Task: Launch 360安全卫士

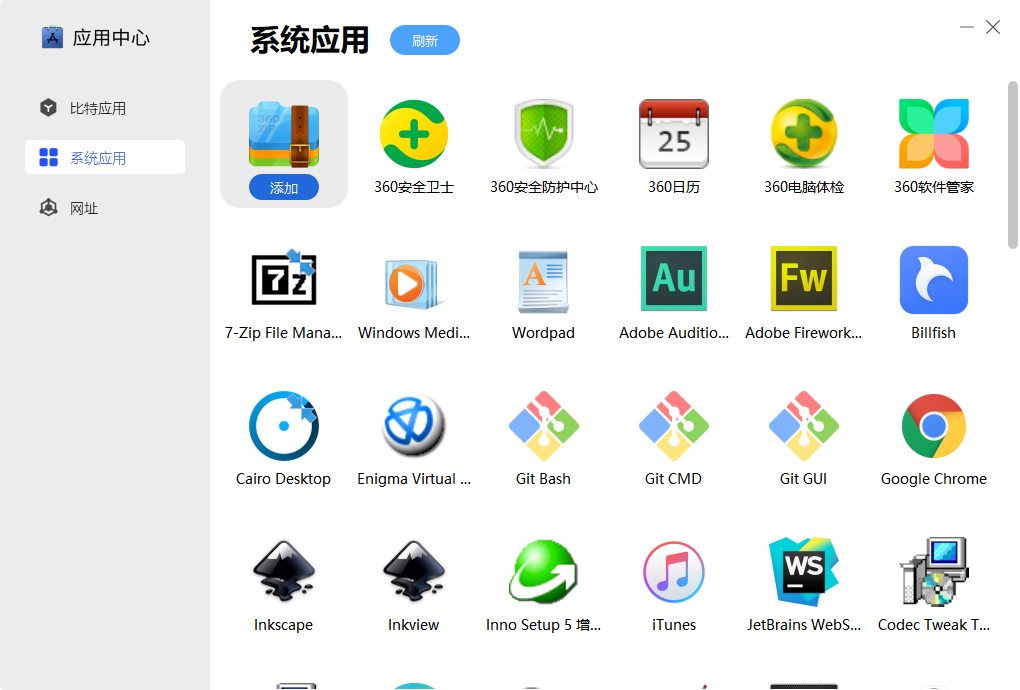Action: point(413,133)
